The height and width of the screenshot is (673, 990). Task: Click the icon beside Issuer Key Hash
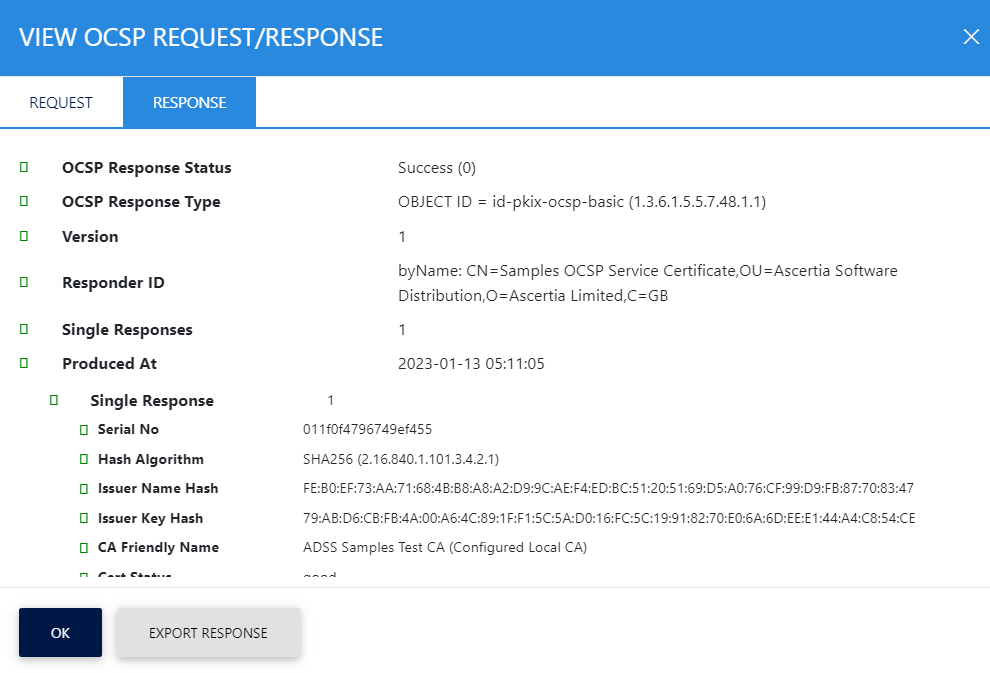pyautogui.click(x=84, y=518)
